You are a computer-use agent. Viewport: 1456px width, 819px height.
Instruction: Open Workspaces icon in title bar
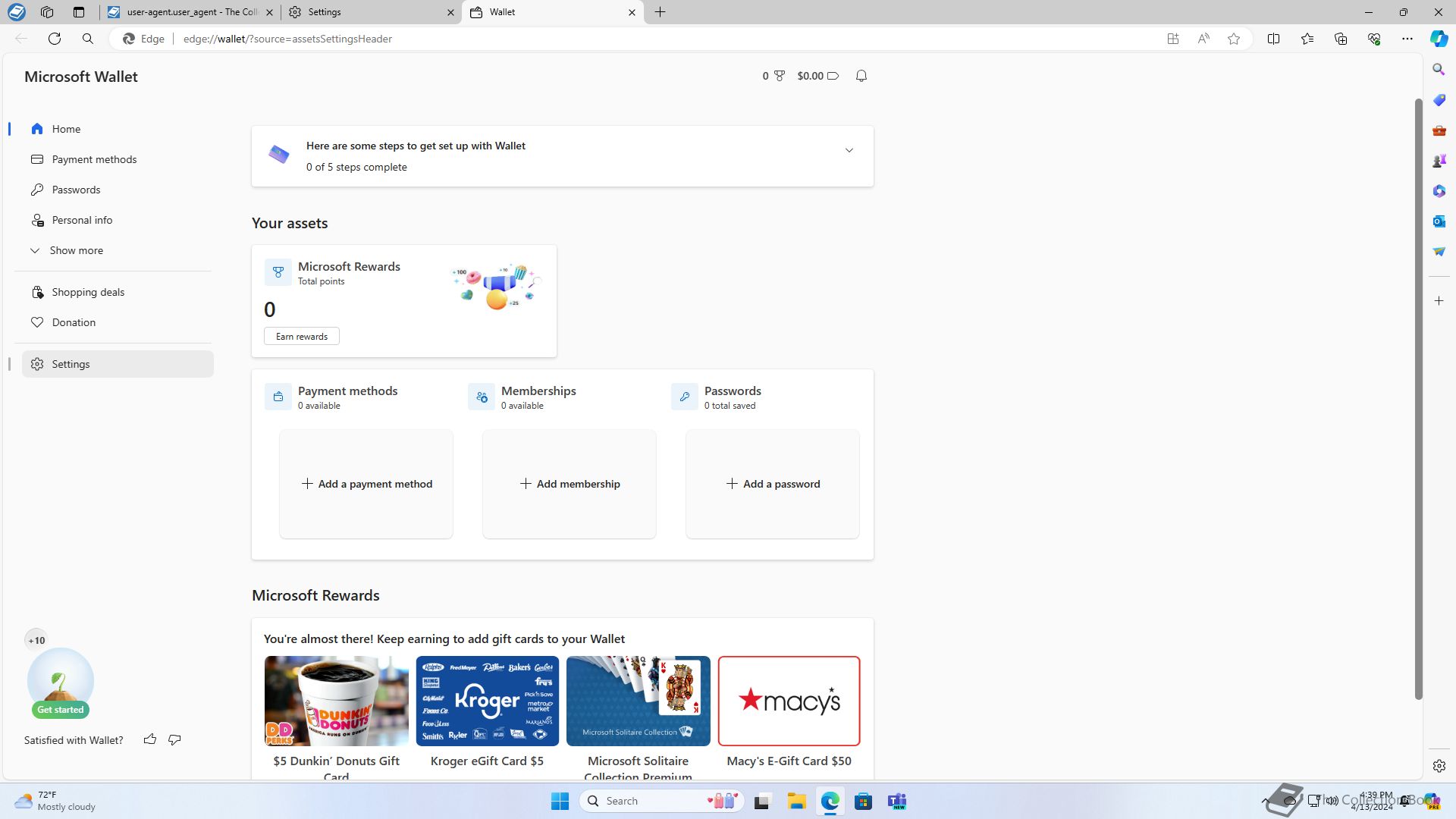click(x=47, y=12)
